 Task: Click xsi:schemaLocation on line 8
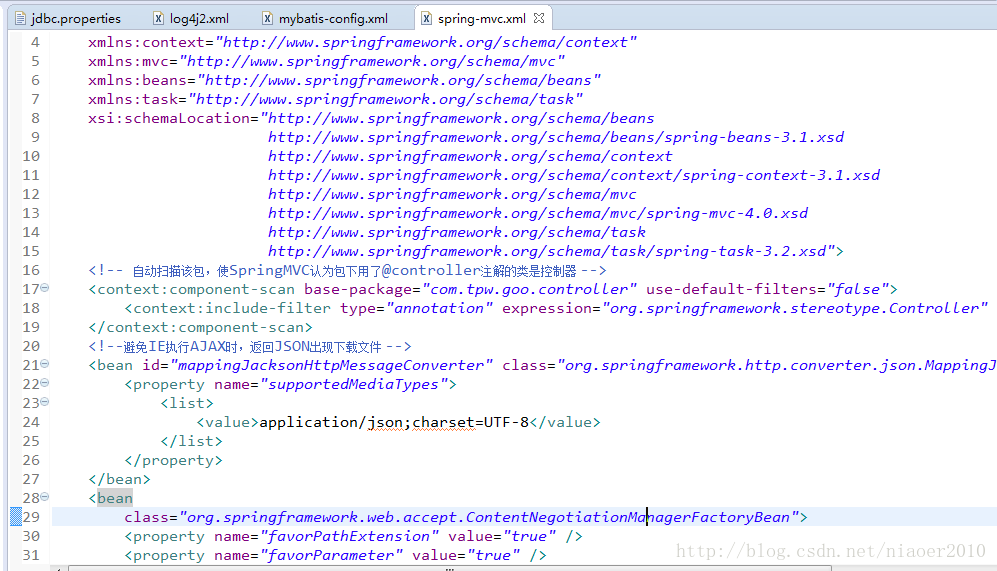pos(168,118)
